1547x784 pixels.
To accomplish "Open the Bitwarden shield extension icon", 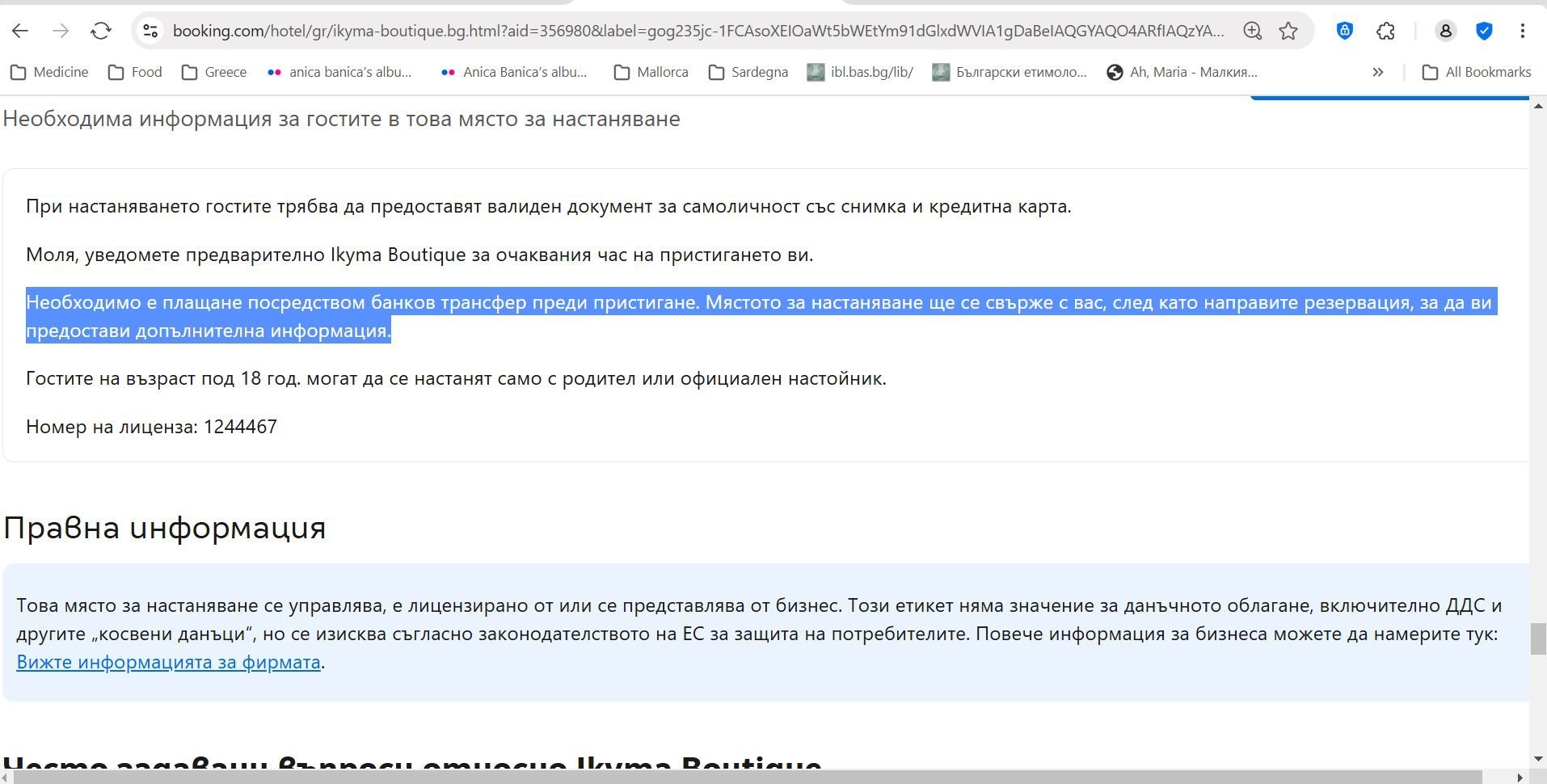I will 1344,31.
